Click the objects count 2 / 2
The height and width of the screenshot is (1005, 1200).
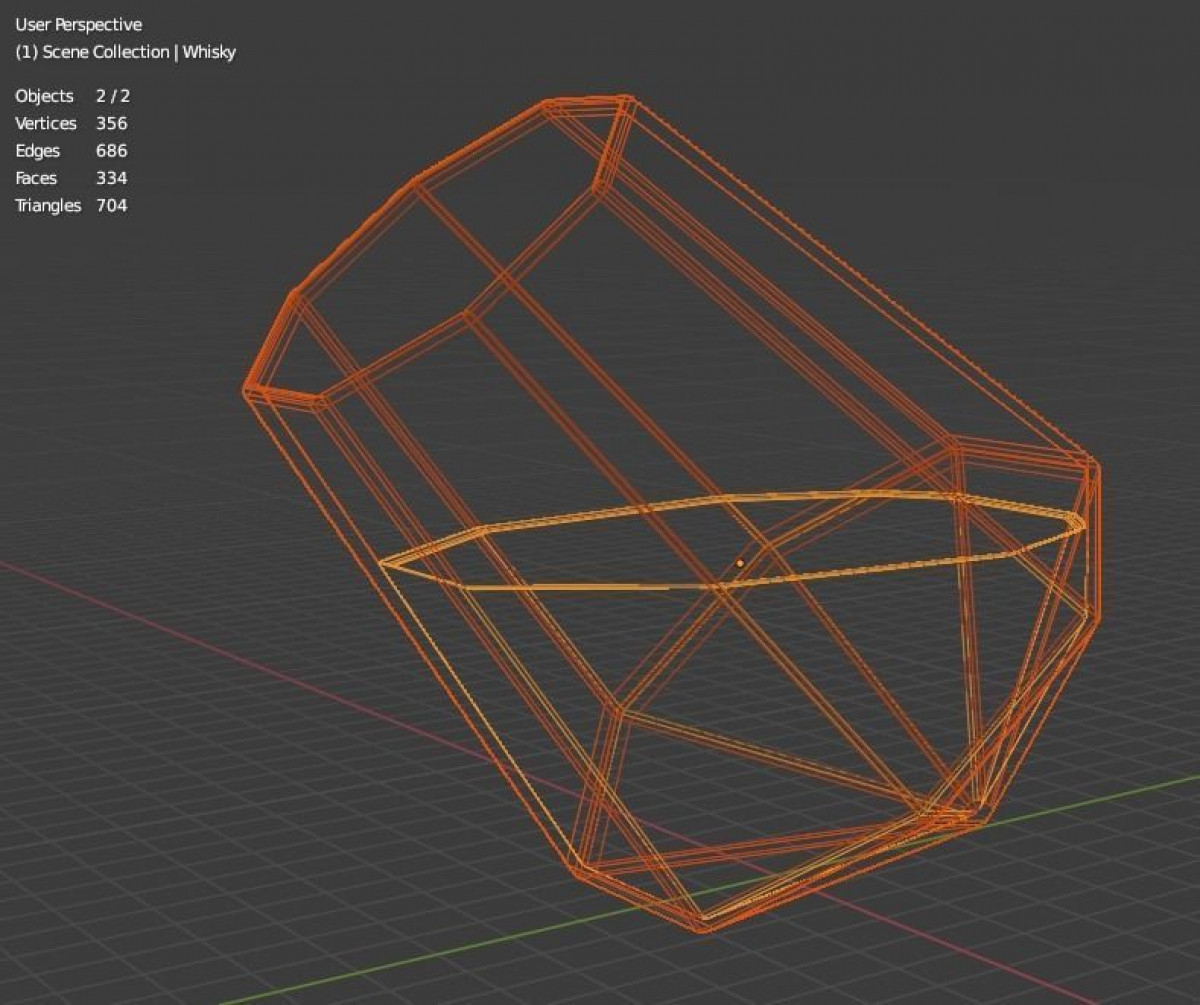tap(113, 96)
